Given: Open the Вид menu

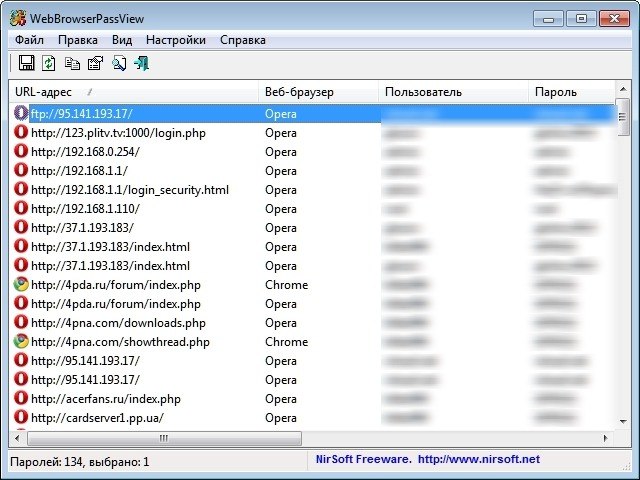Looking at the screenshot, I should [x=122, y=40].
